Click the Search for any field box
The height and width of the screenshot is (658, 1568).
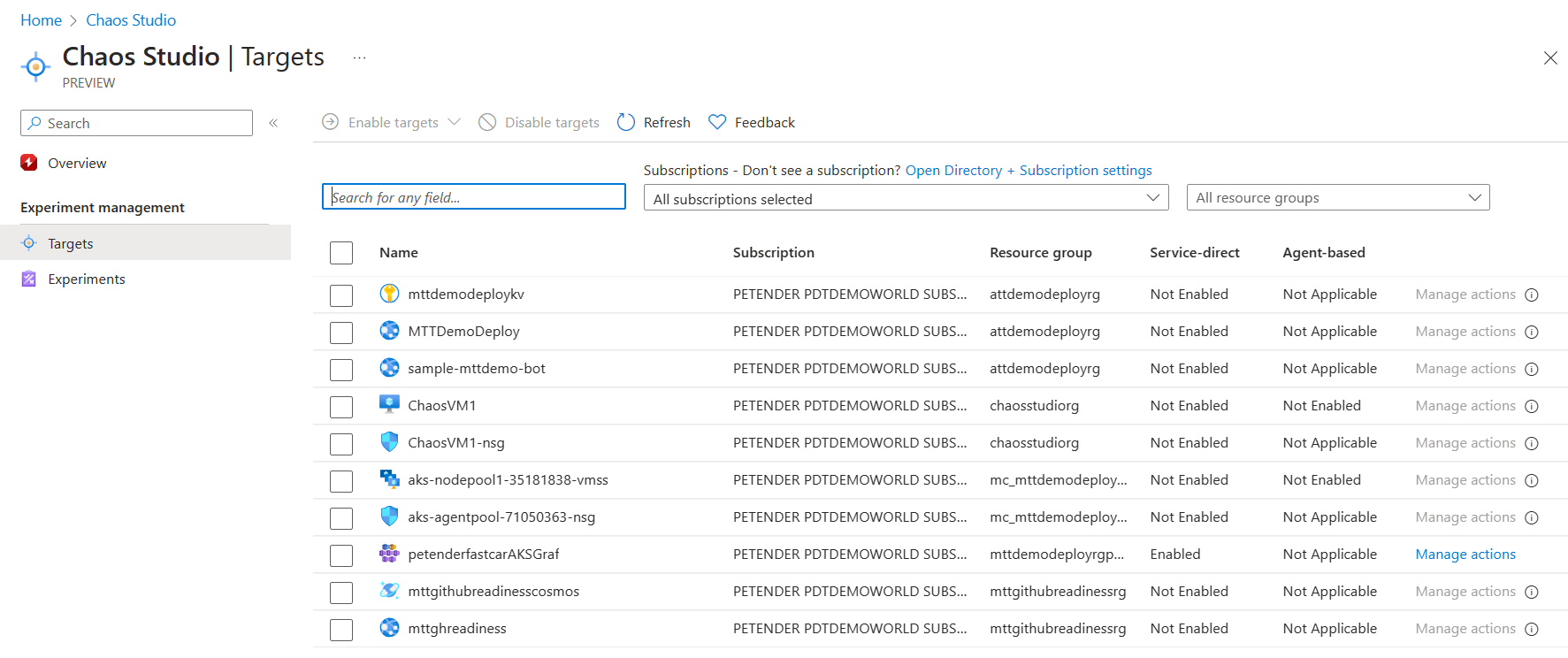[474, 197]
